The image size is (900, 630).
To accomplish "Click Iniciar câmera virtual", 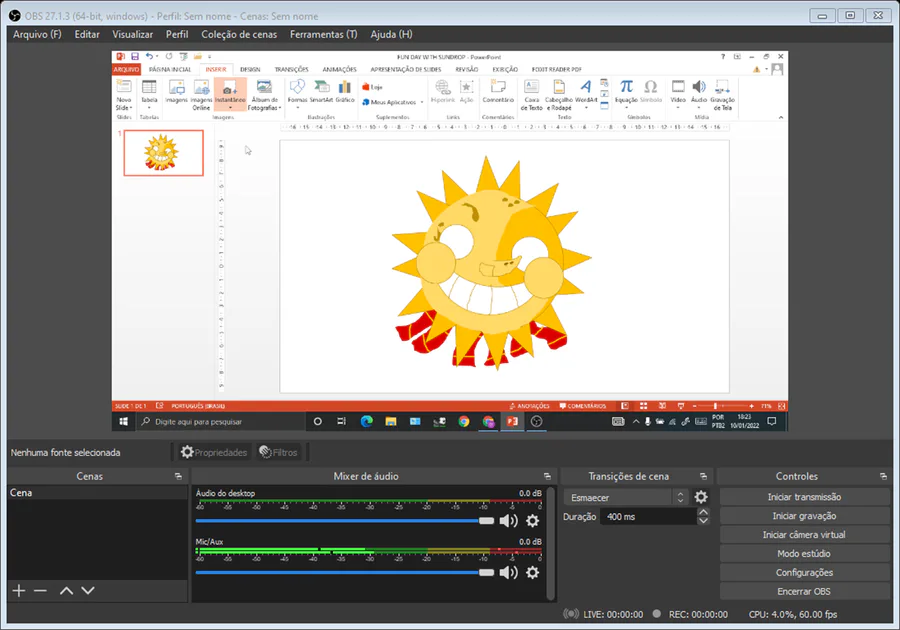I will coord(804,535).
